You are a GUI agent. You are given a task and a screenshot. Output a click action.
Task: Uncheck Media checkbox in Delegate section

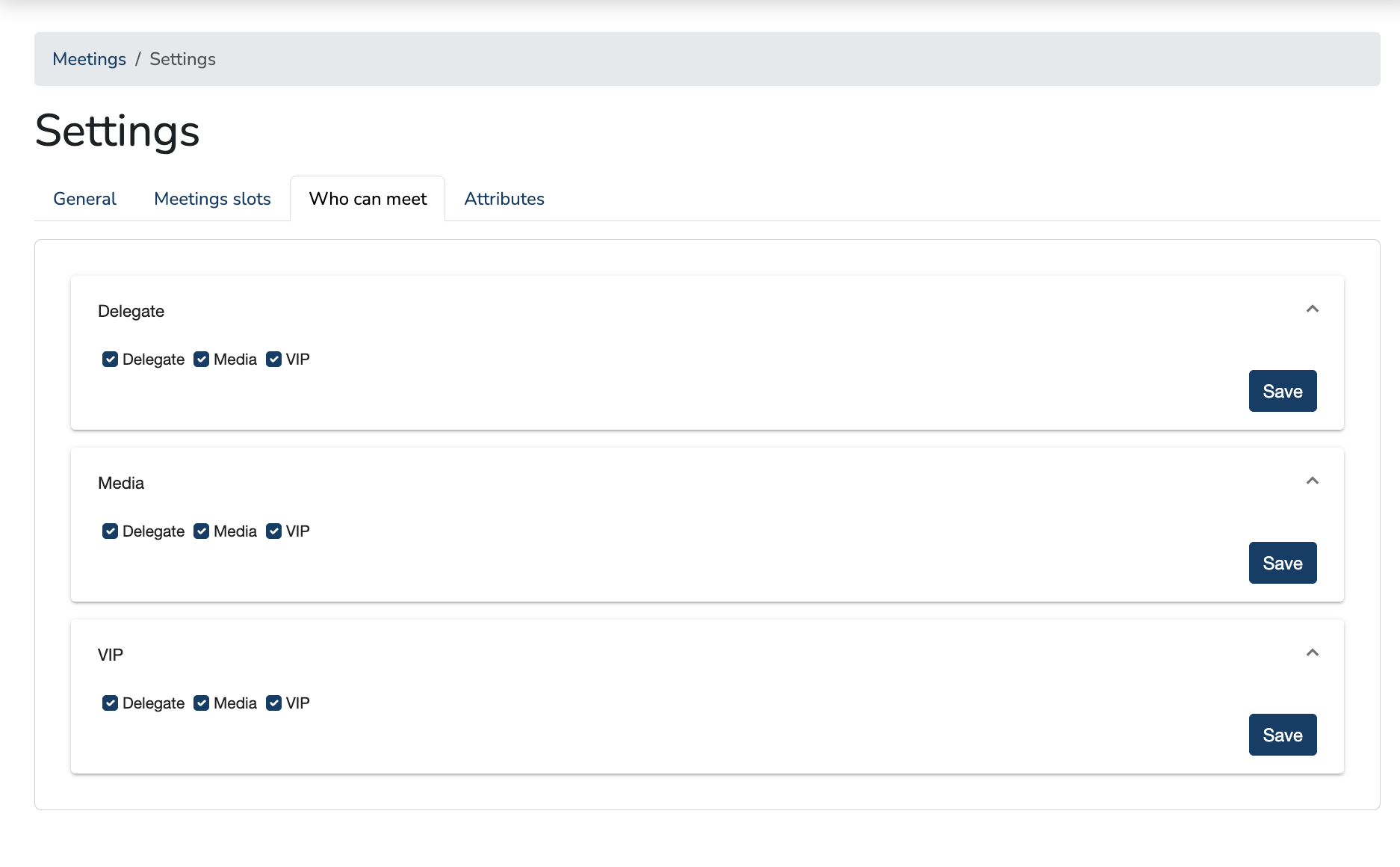pos(201,360)
